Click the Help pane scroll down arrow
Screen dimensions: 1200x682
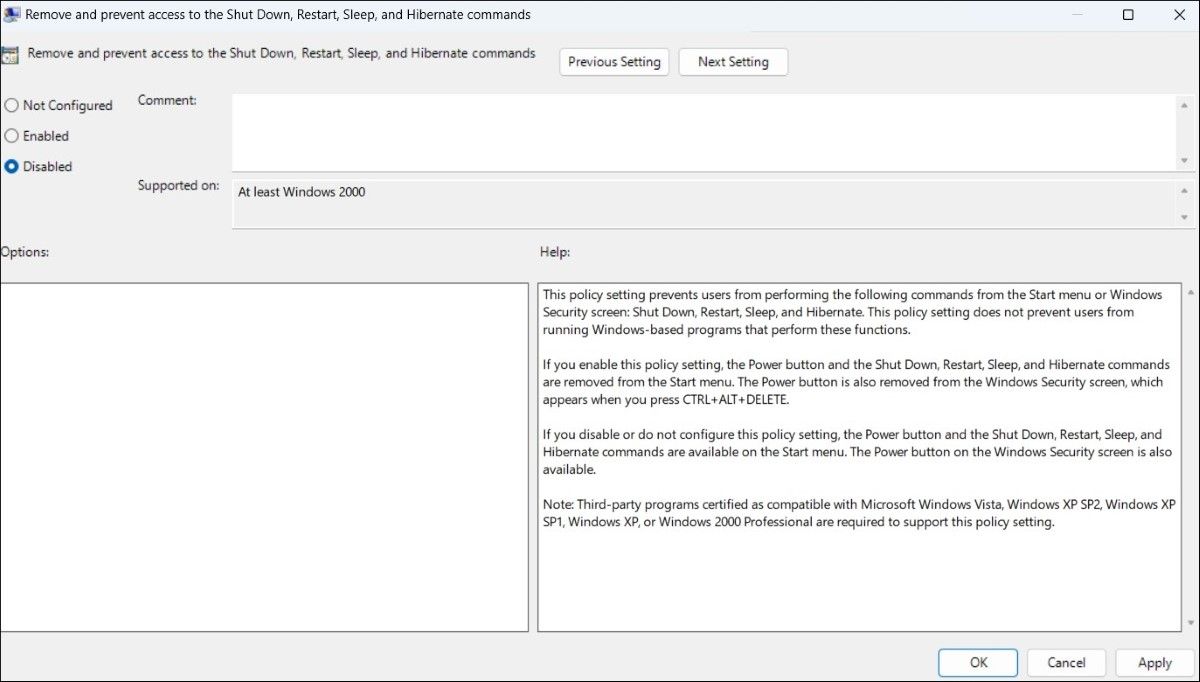click(1189, 622)
